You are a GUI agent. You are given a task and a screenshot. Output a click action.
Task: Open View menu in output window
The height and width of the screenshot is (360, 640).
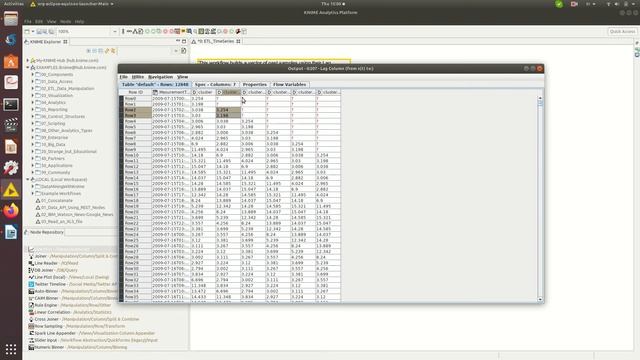tap(182, 77)
